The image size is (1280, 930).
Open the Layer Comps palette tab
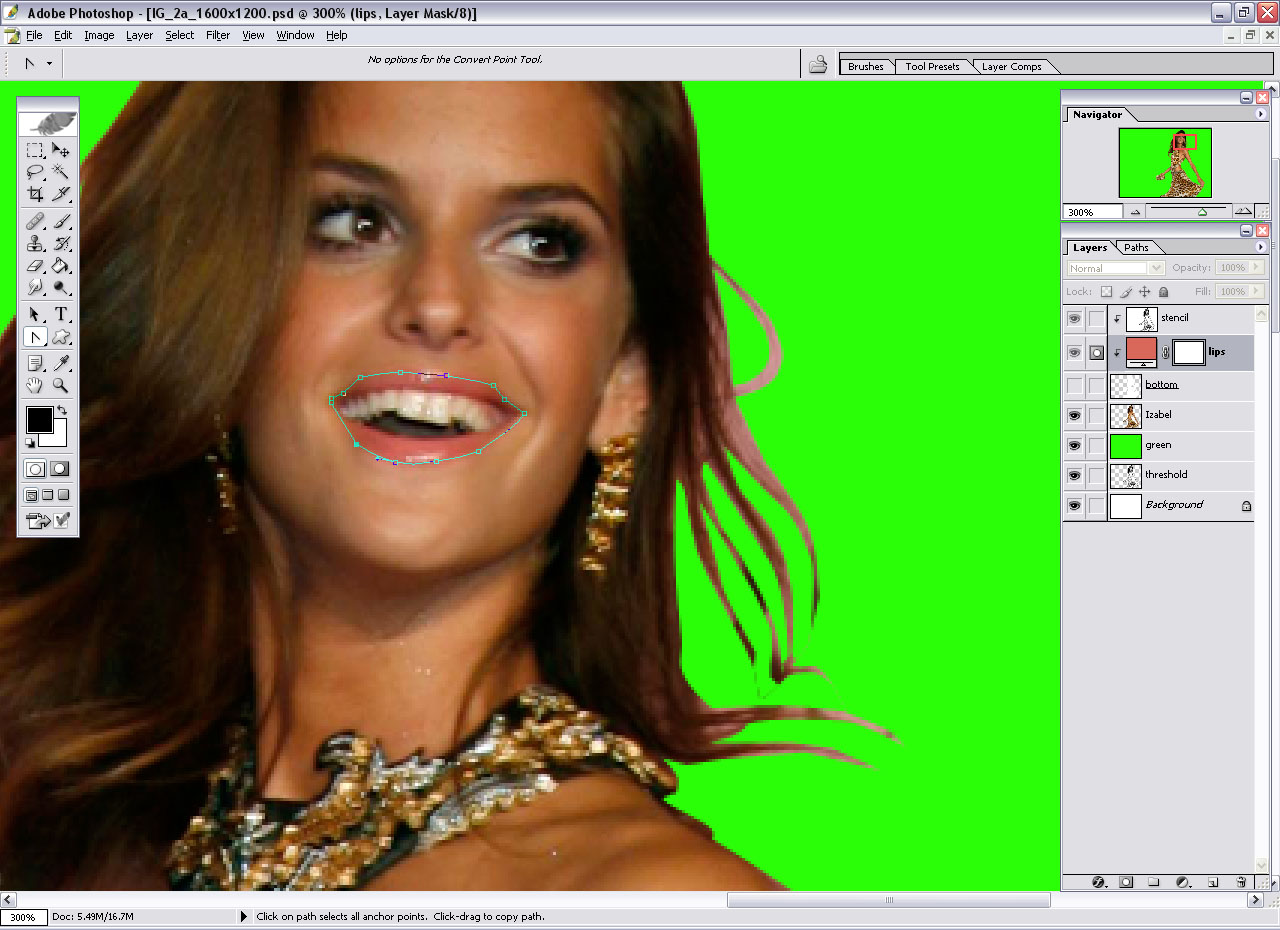coord(1011,67)
